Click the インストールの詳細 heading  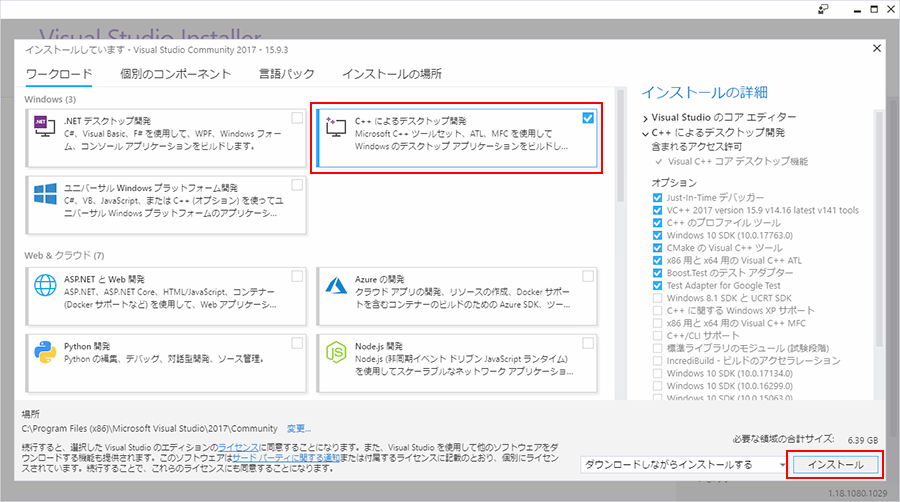(704, 92)
